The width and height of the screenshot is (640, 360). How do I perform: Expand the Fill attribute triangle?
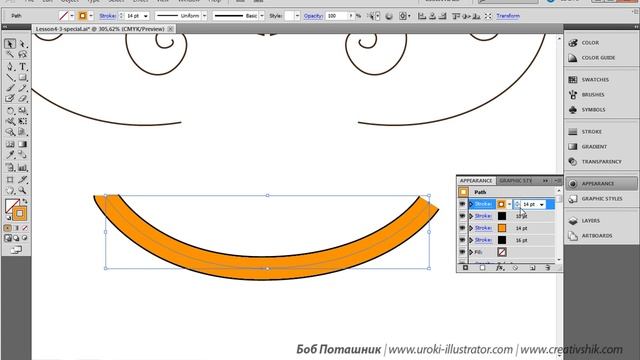[471, 252]
